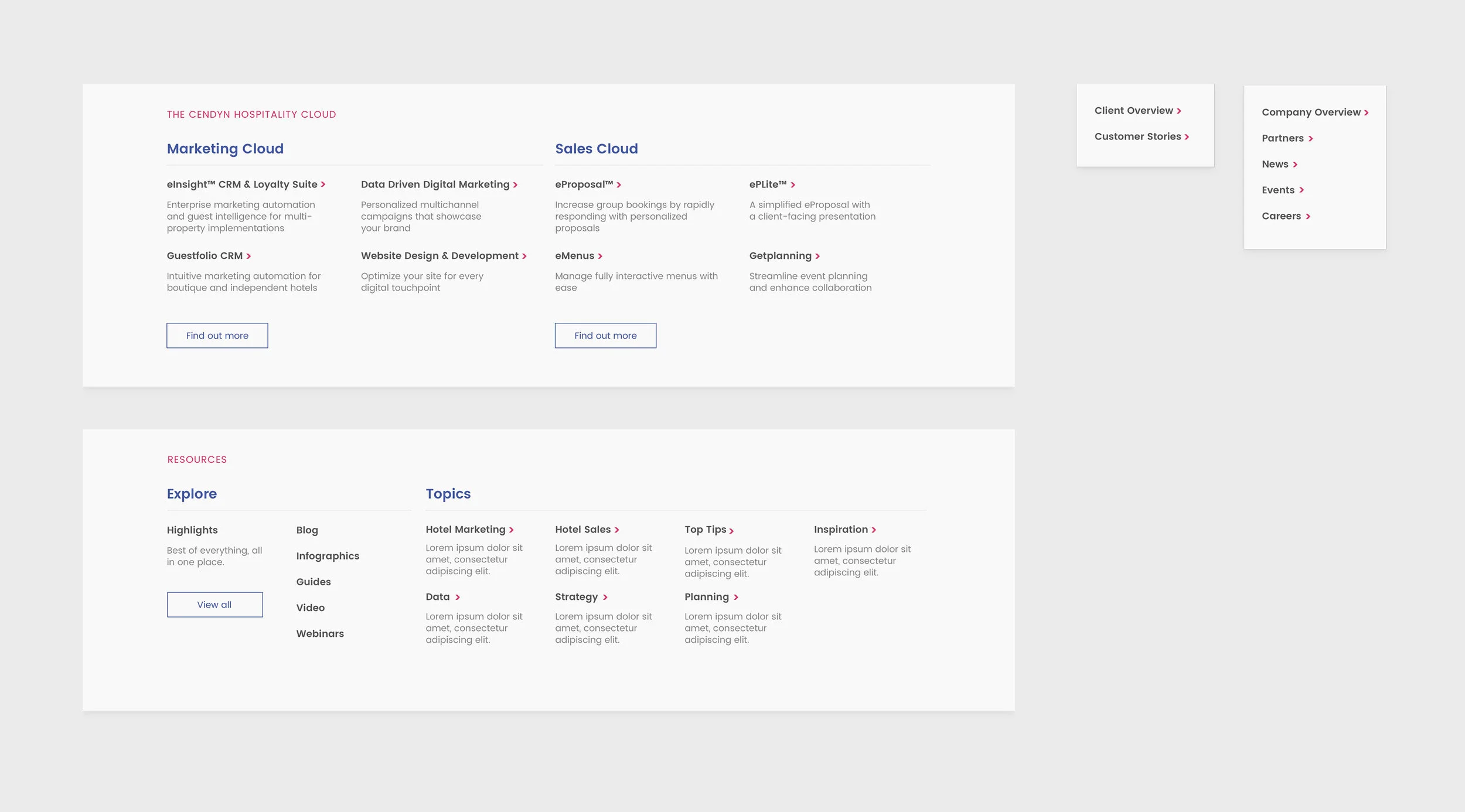The width and height of the screenshot is (1465, 812).
Task: Open Careers menu item
Action: pos(1286,216)
